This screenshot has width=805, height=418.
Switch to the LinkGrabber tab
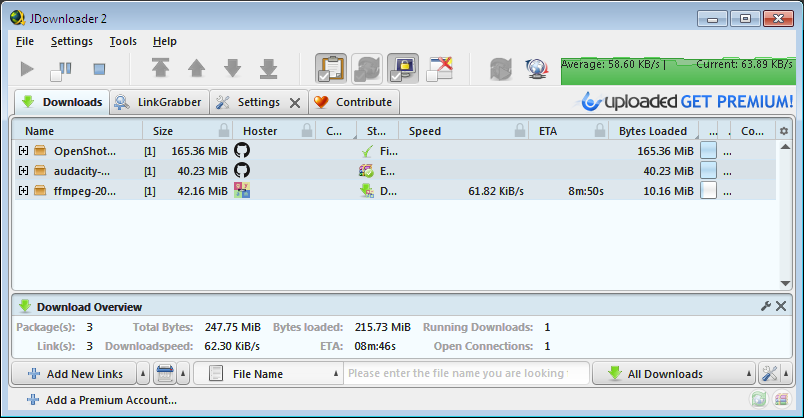[159, 102]
